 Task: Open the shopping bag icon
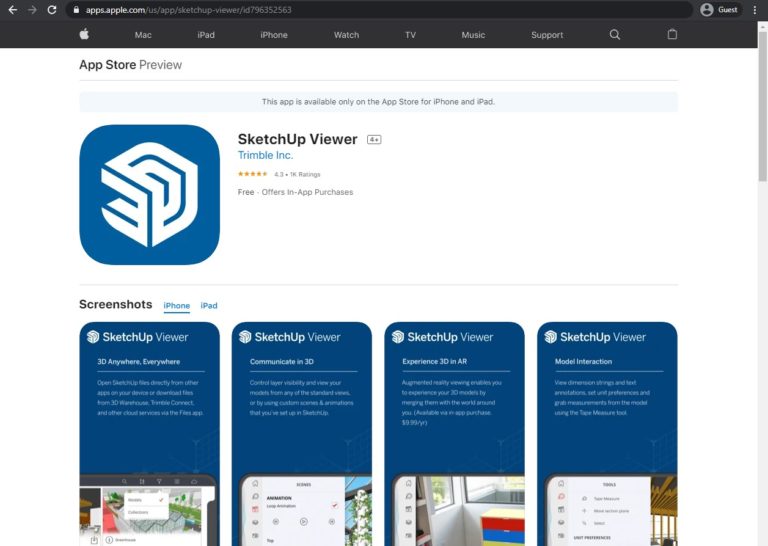[672, 34]
